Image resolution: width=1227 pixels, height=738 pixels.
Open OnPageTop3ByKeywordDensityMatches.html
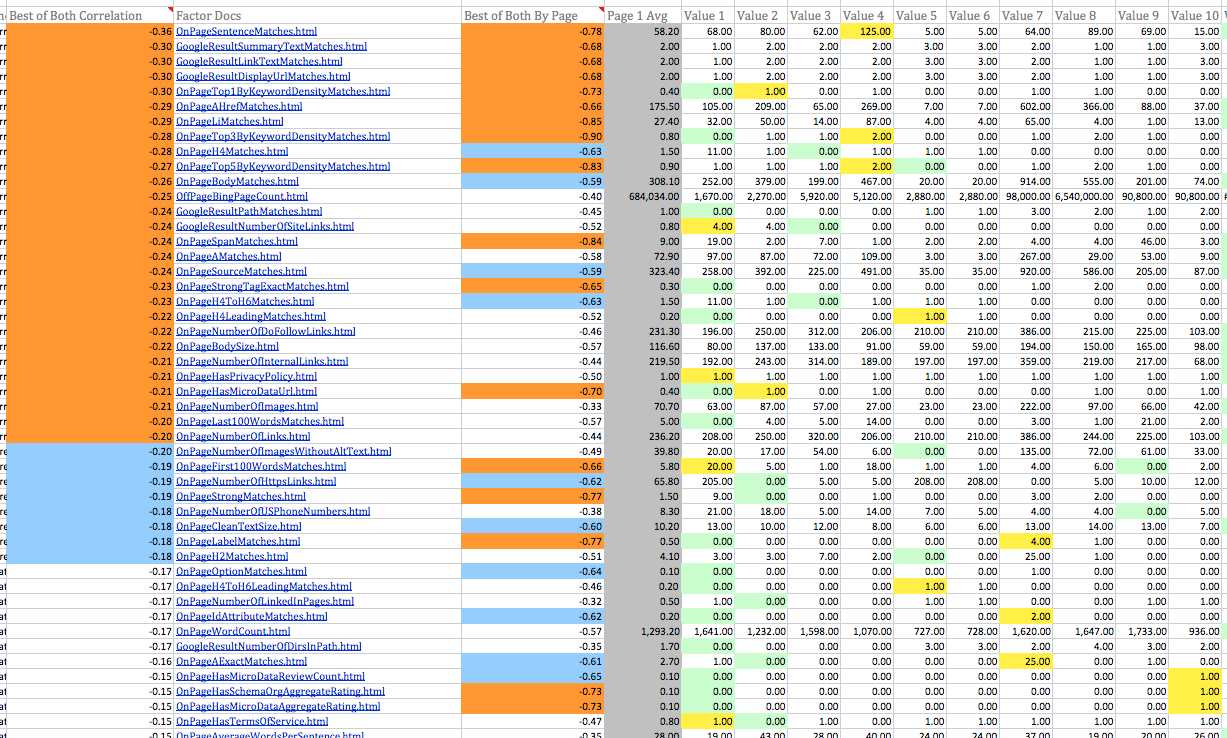pyautogui.click(x=283, y=137)
